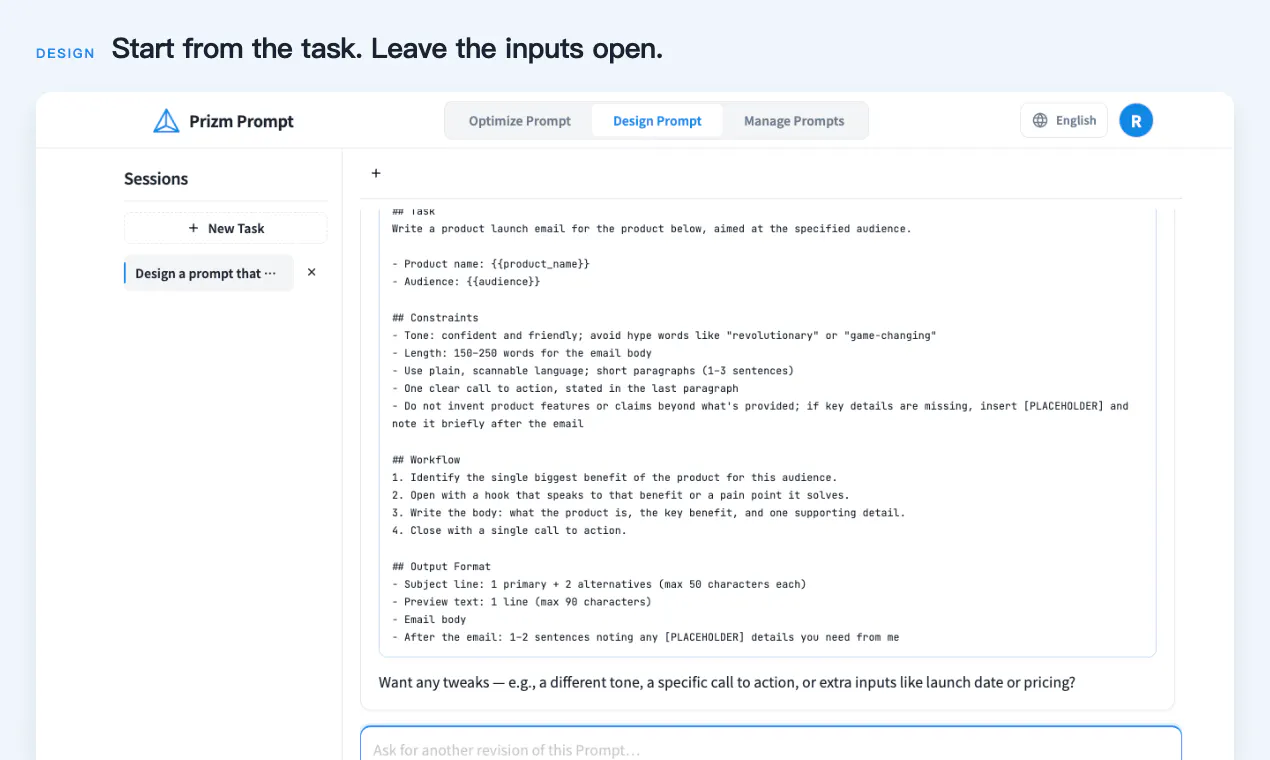
Task: Click the '- Preview text: 1 line' line
Action: (522, 602)
